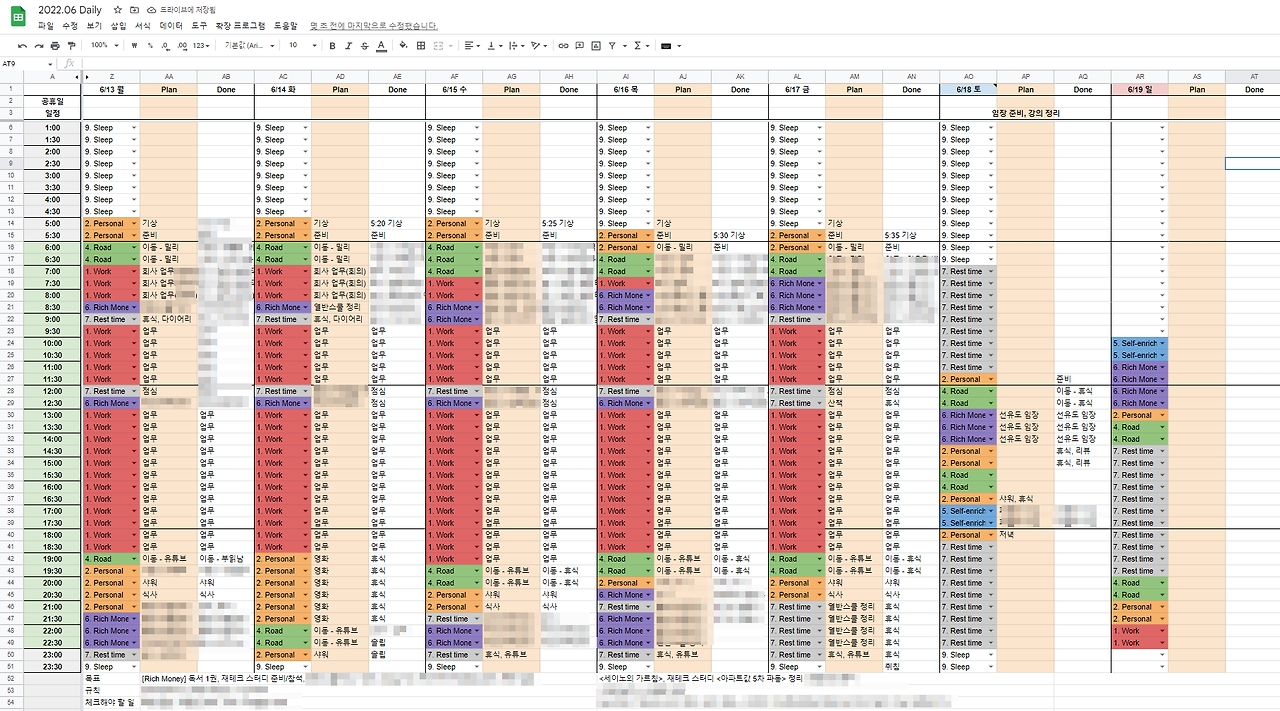Expand the collapsed column group arrow
Image resolution: width=1280 pixels, height=711 pixels.
click(87, 76)
